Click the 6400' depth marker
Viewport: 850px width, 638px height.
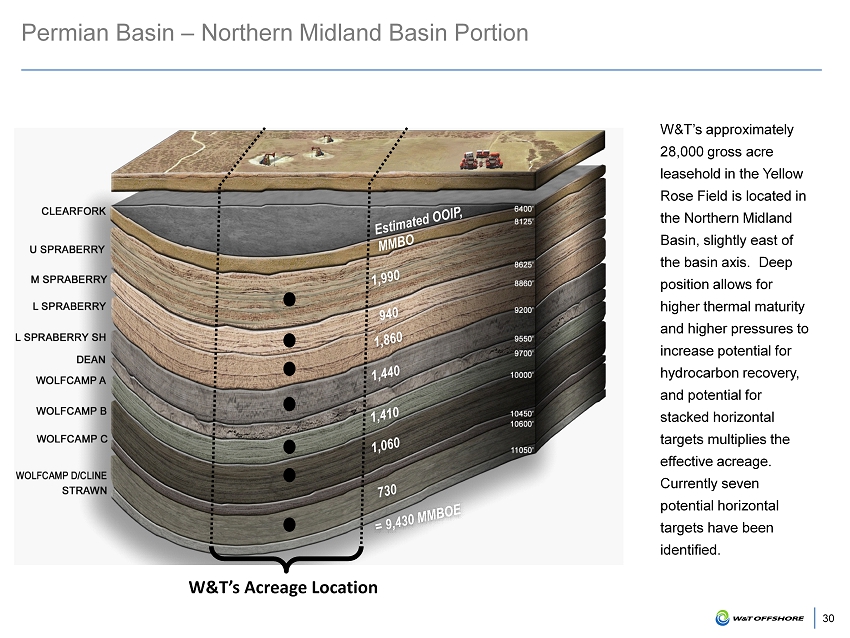(x=522, y=209)
